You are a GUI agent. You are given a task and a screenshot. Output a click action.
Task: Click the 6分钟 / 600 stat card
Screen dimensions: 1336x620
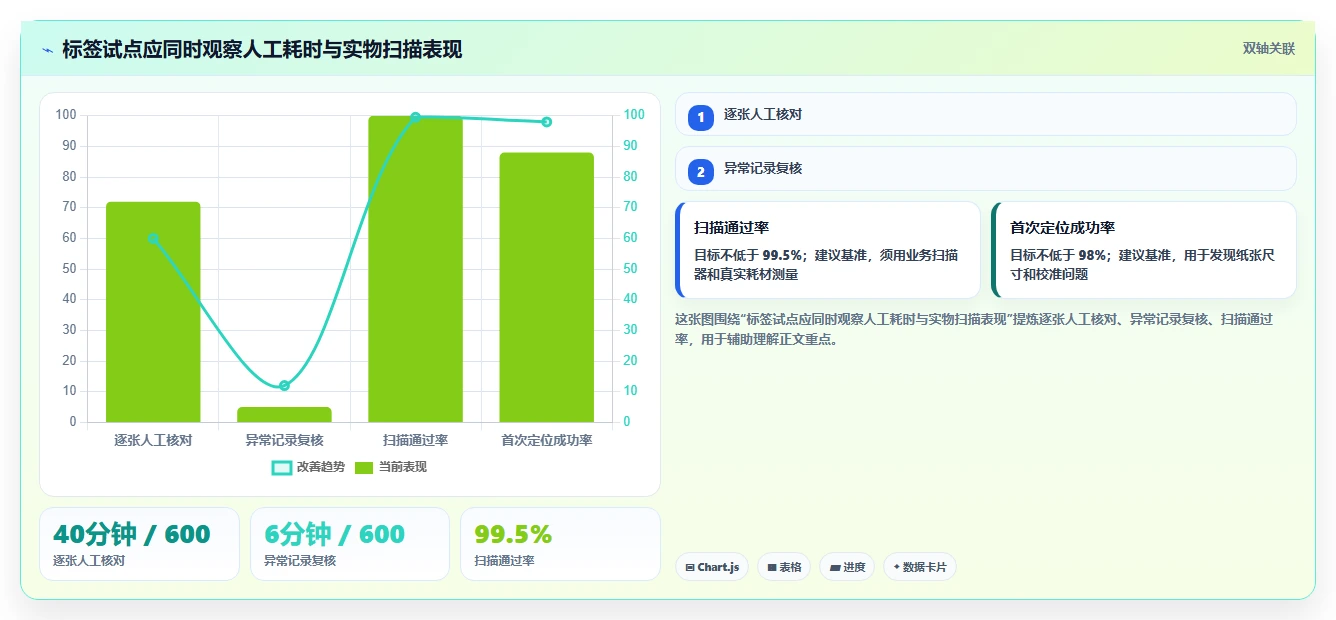point(350,544)
